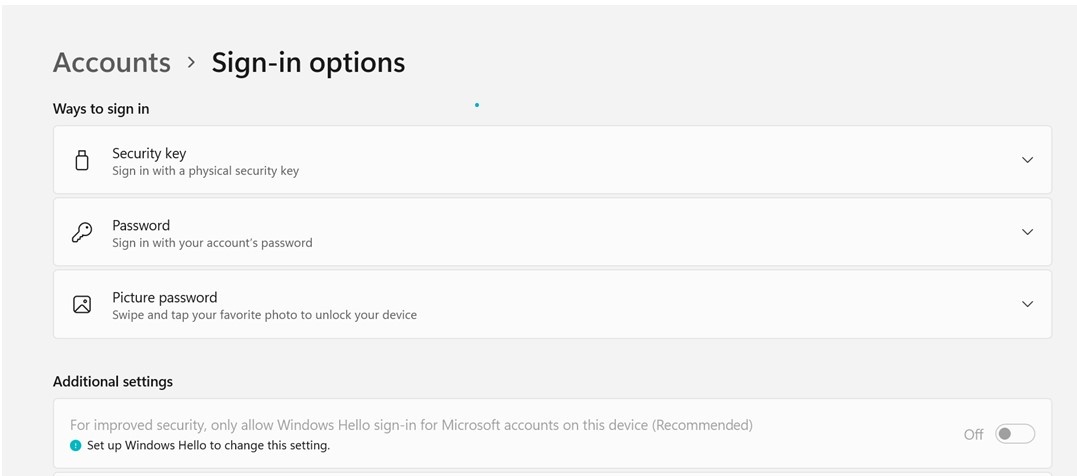Click the Security key USB icon
The height and width of the screenshot is (476, 1077).
click(x=82, y=160)
